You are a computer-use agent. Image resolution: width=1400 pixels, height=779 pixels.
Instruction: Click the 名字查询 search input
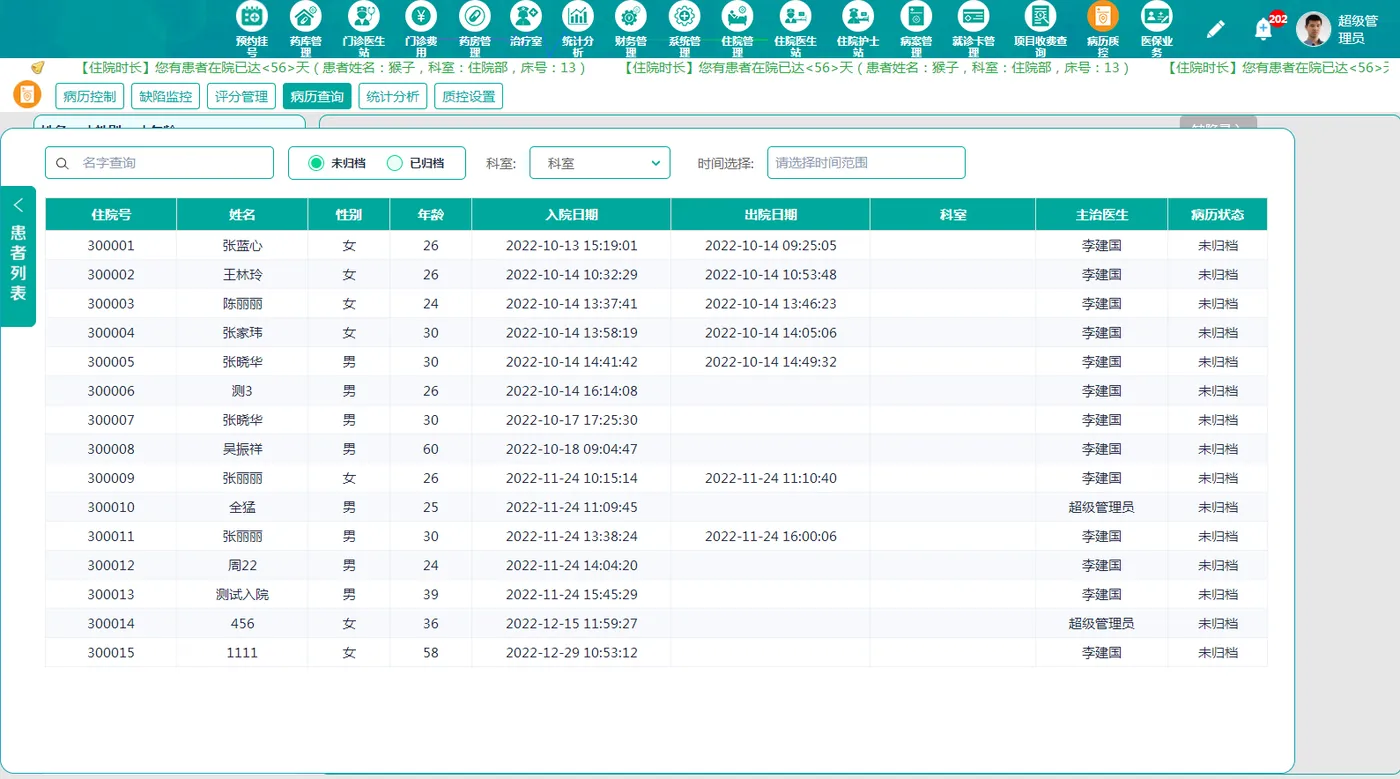159,163
